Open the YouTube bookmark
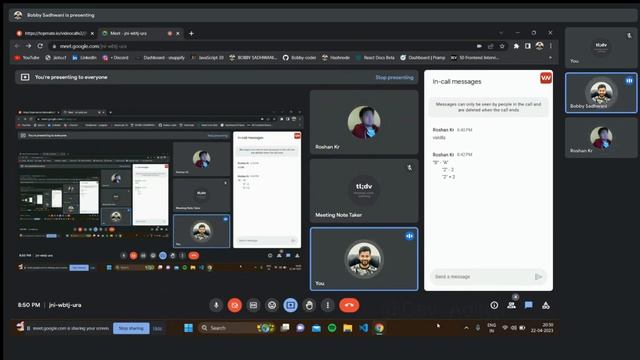The image size is (640, 360). [27, 58]
